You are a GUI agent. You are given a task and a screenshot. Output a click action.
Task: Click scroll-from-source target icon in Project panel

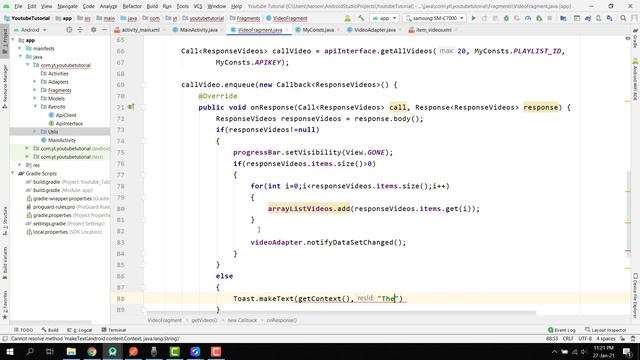69,30
